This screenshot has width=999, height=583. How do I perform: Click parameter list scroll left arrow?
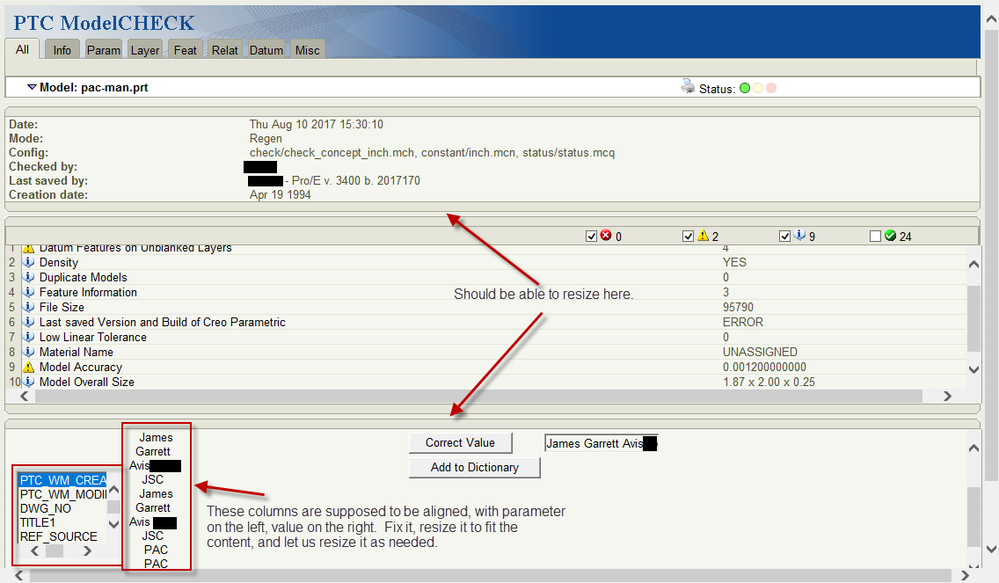click(x=34, y=551)
